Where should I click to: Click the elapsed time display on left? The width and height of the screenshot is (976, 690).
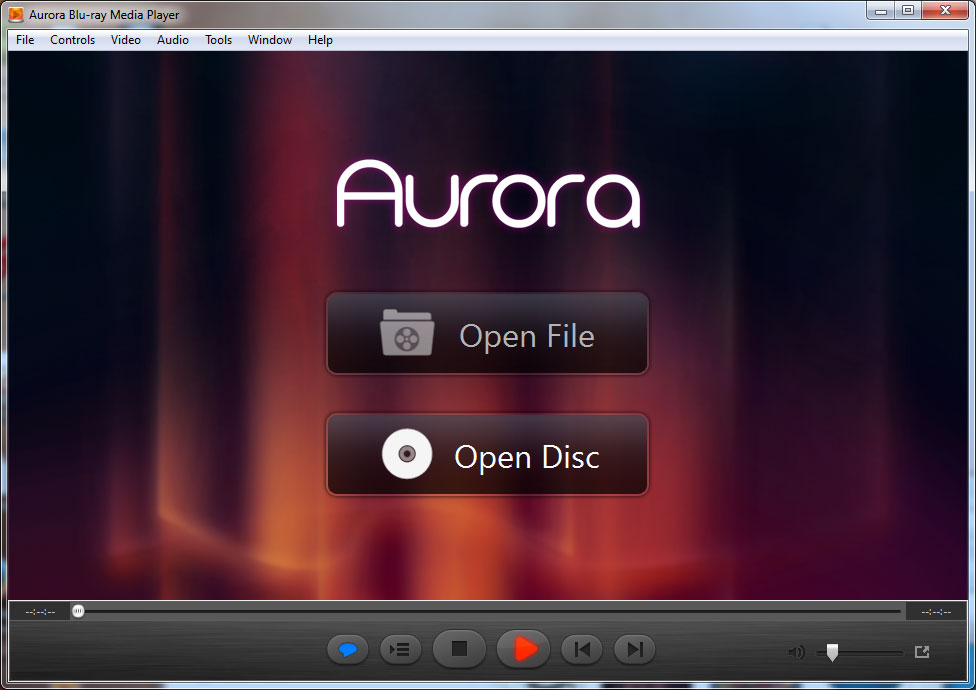click(40, 612)
